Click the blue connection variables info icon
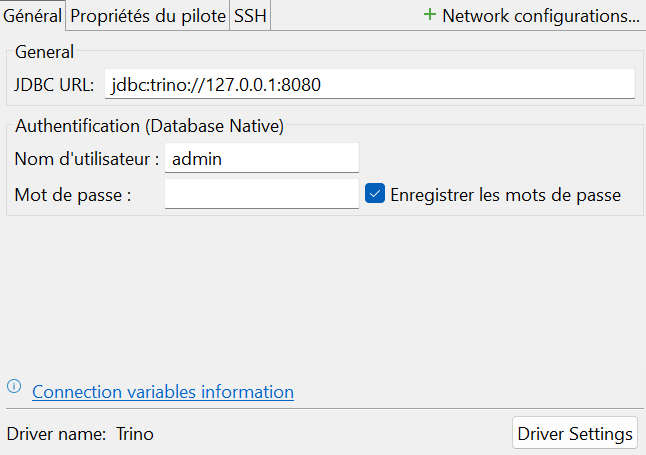 pos(14,386)
